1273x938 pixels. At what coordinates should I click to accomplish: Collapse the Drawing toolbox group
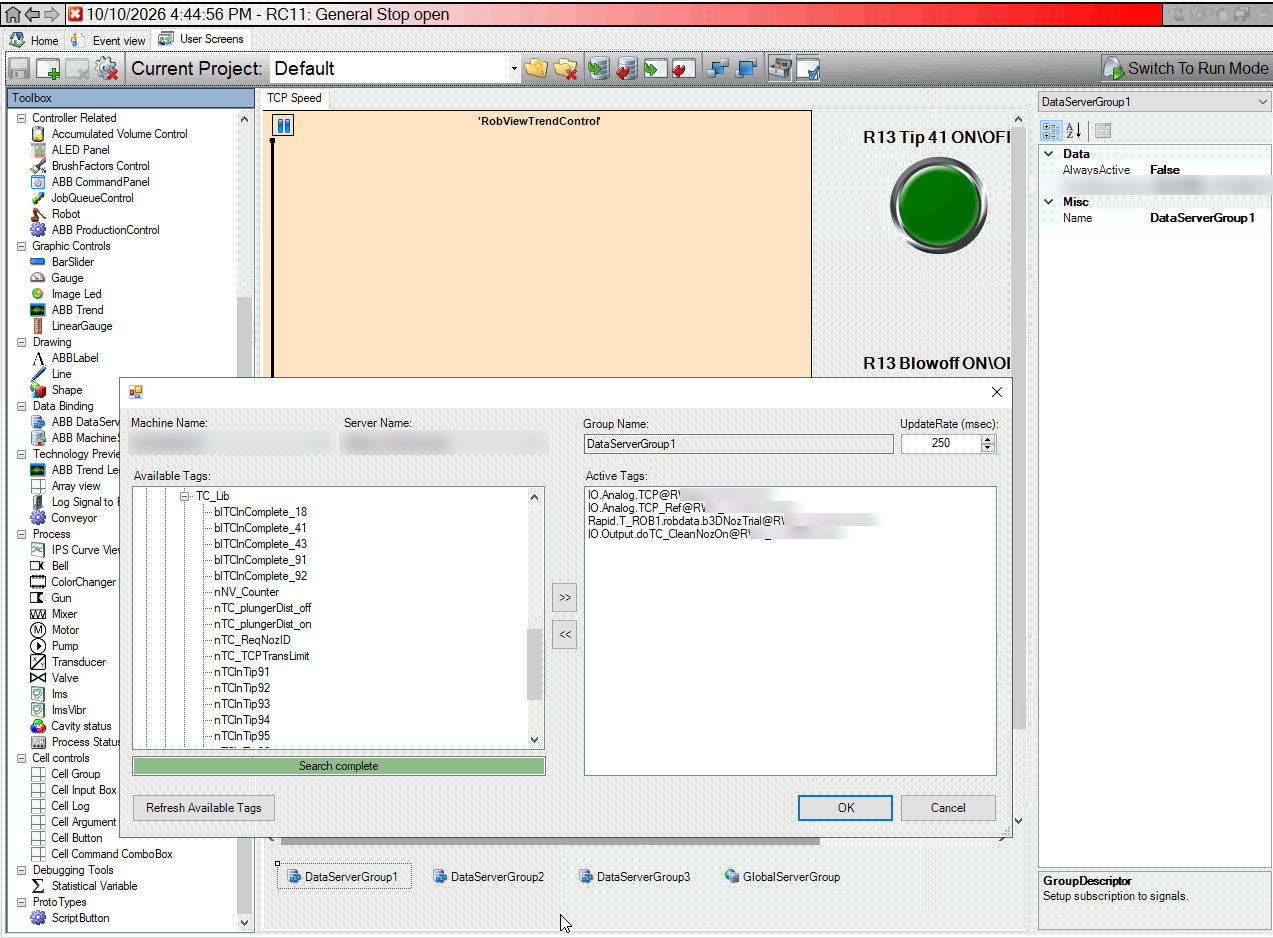point(22,342)
